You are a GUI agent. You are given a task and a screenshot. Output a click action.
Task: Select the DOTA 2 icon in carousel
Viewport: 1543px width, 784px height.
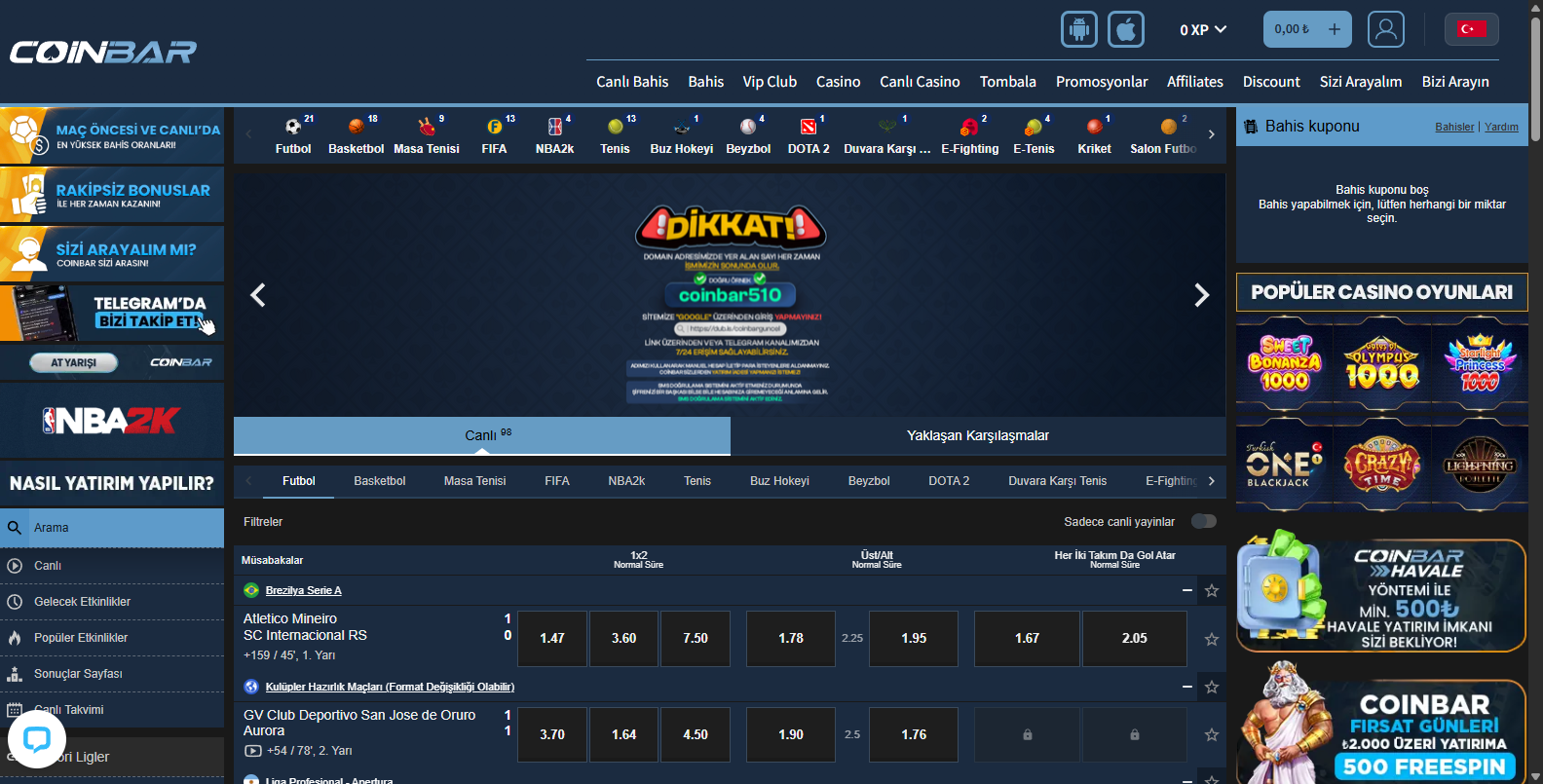tap(809, 127)
